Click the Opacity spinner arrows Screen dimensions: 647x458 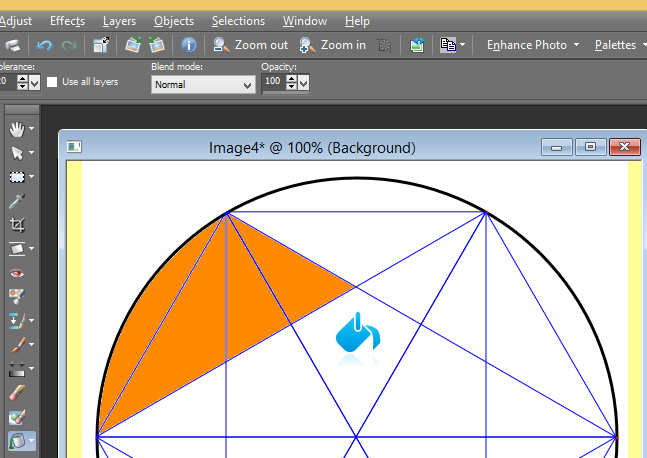point(291,82)
